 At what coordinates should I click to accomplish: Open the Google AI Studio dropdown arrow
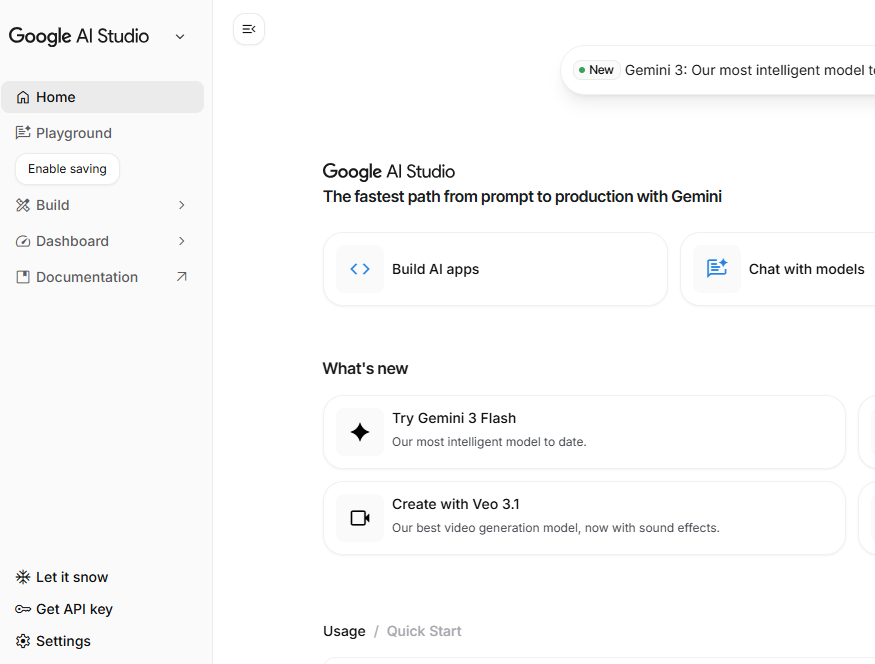(180, 37)
